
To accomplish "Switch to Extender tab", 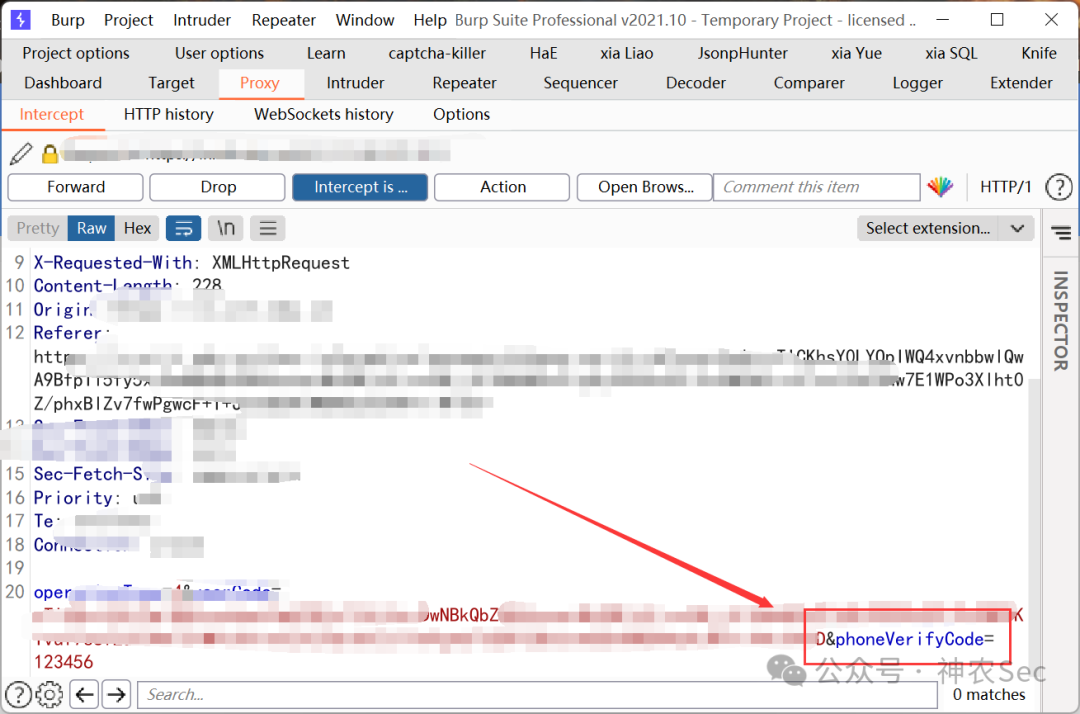I will [1021, 83].
